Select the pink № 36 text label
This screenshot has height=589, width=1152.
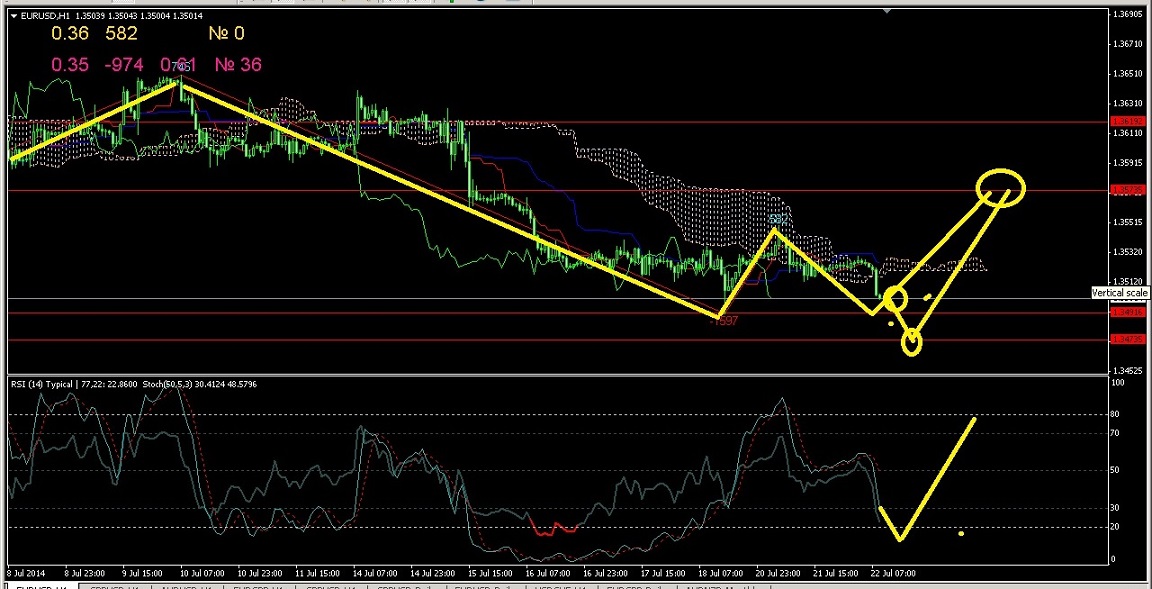(x=238, y=65)
